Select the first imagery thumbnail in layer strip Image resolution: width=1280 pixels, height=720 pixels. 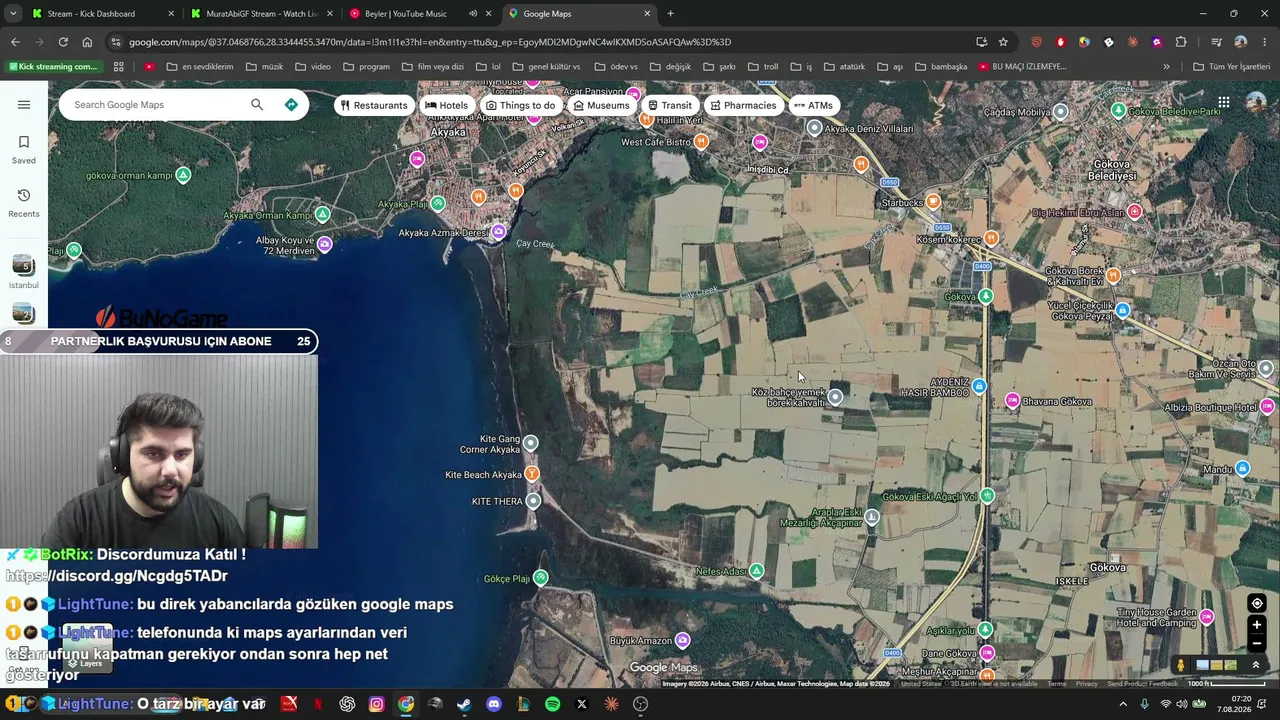point(1202,665)
